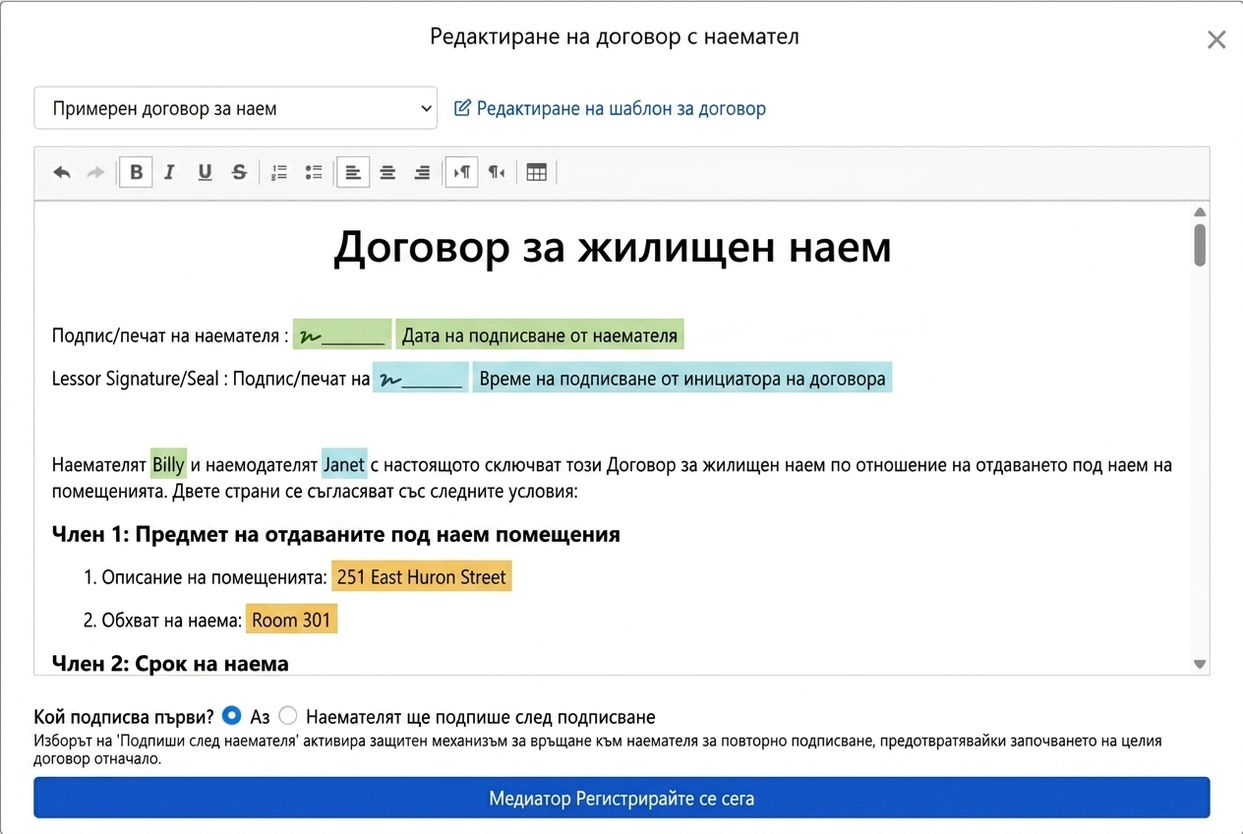Viewport: 1243px width, 834px height.
Task: Click the Член 2: Срок на наема heading
Action: [x=170, y=663]
